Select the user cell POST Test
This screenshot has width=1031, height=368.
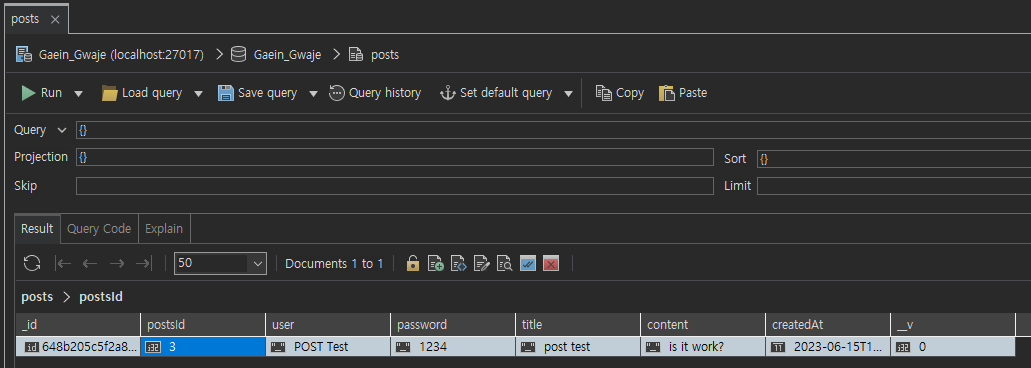(327, 346)
